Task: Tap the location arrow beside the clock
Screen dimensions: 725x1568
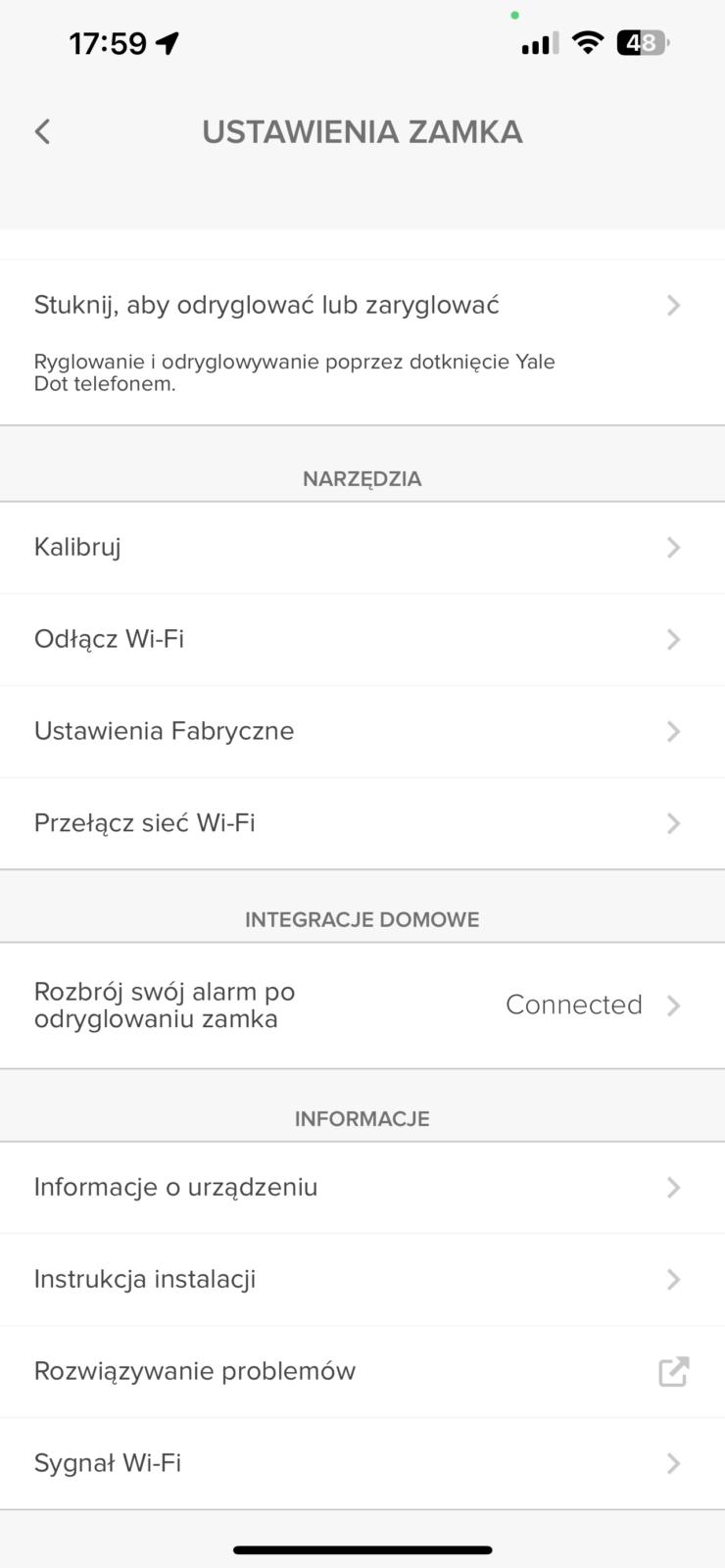Action: (168, 43)
